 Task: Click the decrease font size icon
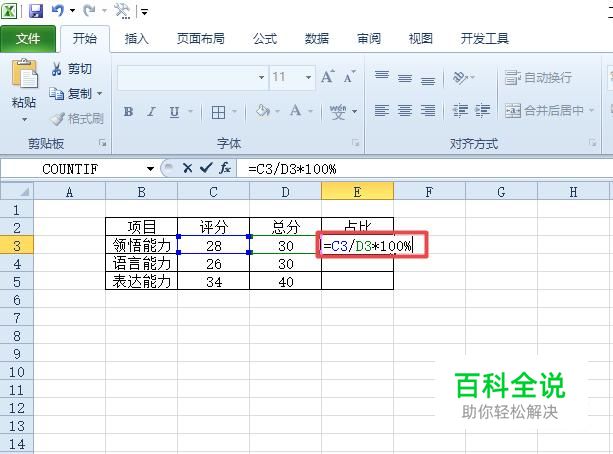(350, 77)
